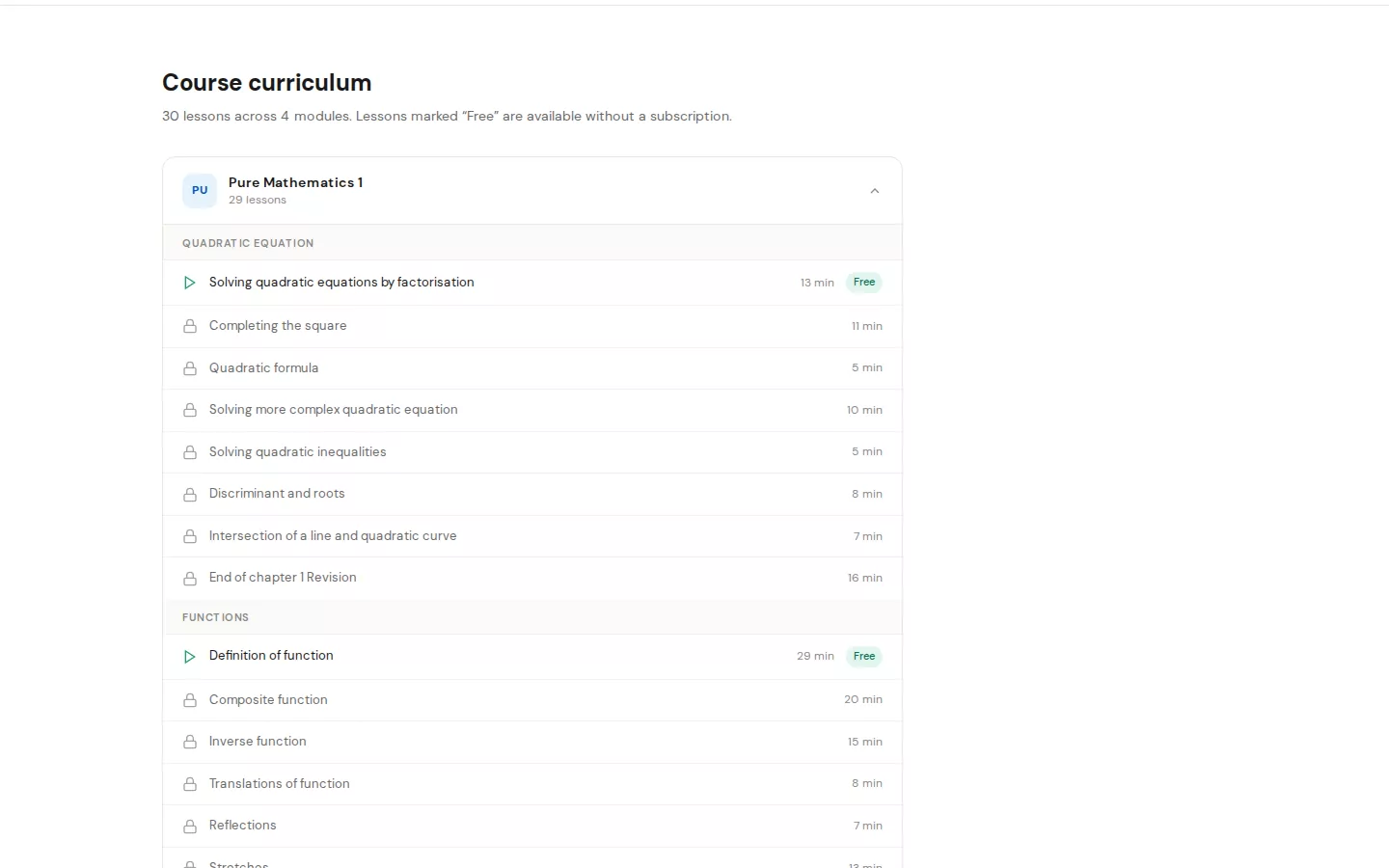Click the Quadratic formula lesson title

coord(263,367)
